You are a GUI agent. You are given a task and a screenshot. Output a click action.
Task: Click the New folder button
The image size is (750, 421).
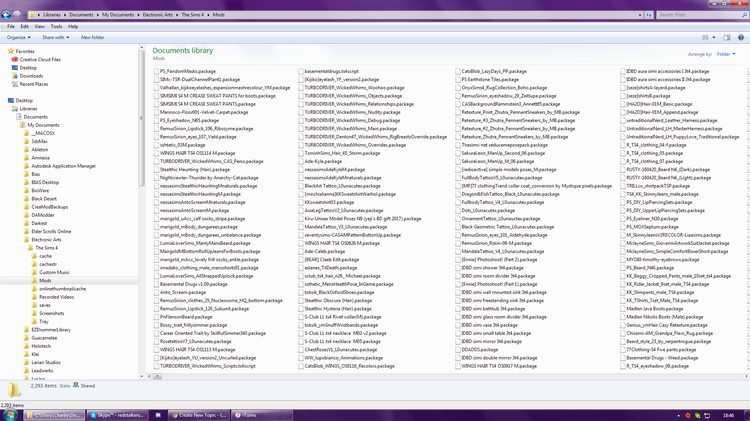coord(92,37)
